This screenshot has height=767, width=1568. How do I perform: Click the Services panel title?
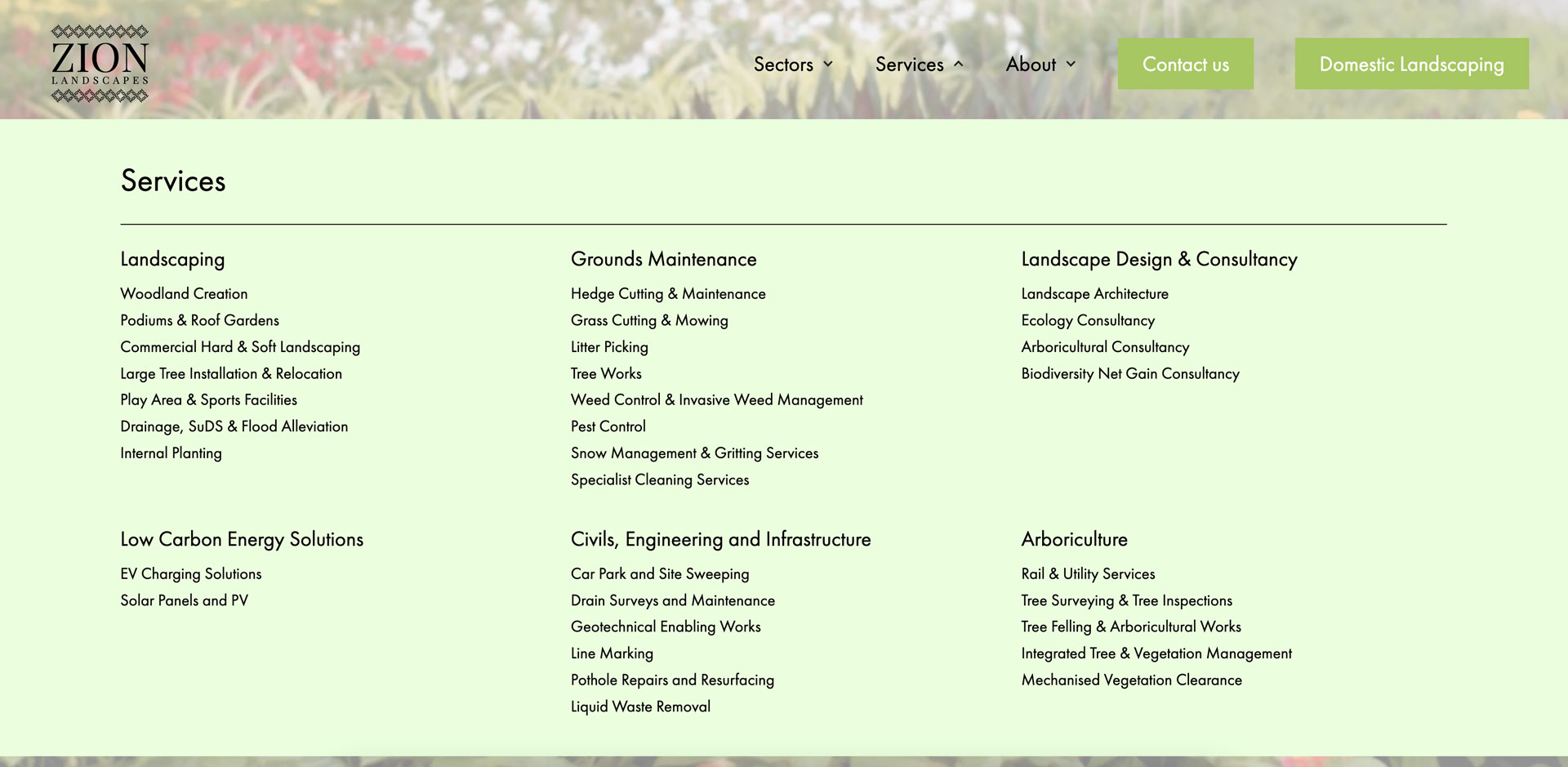[173, 181]
